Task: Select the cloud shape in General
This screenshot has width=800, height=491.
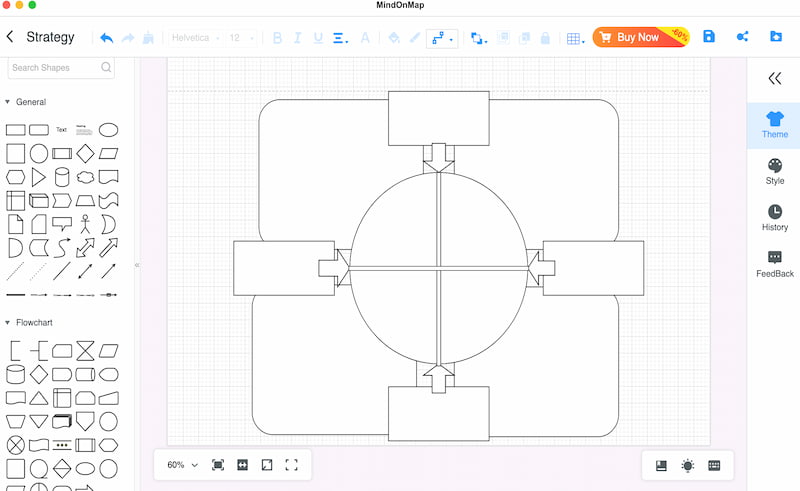Action: tap(85, 177)
